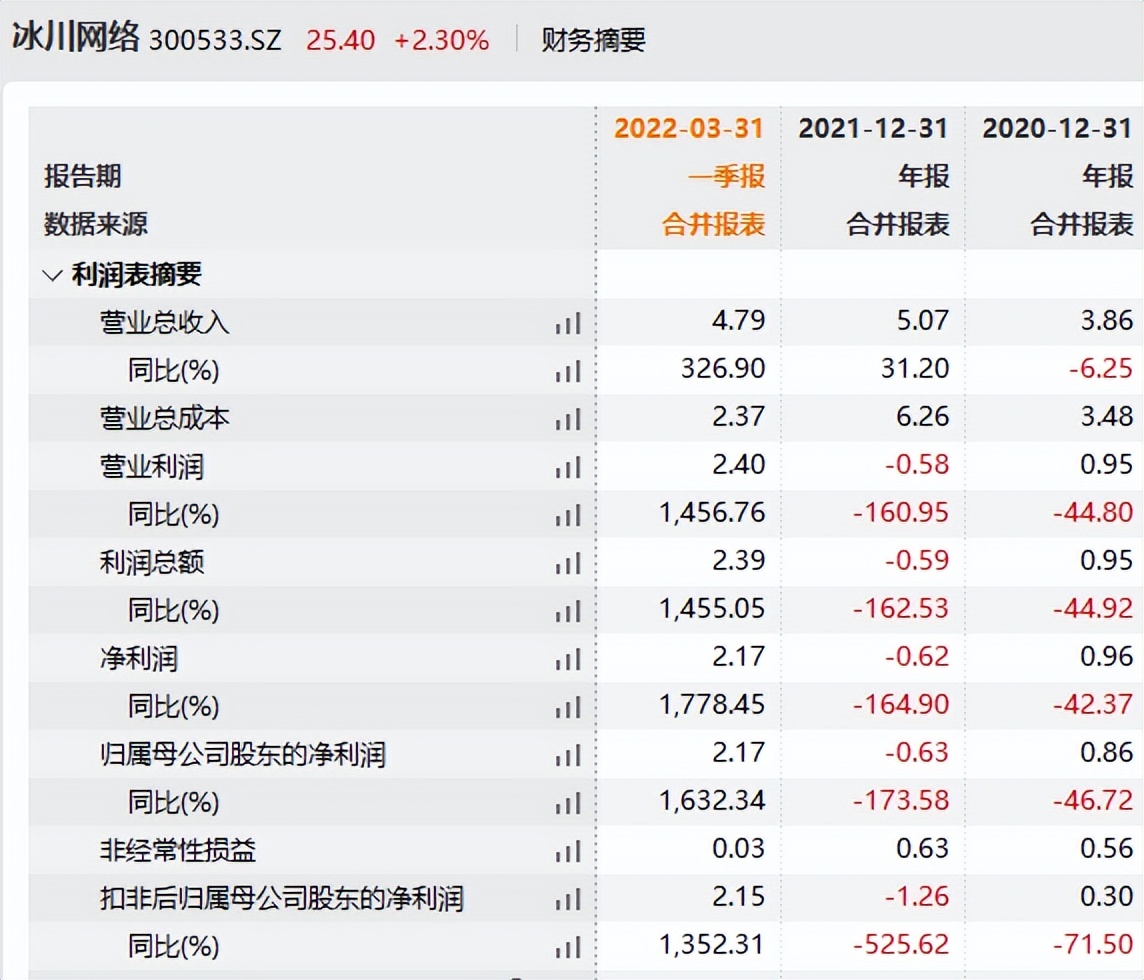Screen dimensions: 1144x980
Task: Click the red value -162.53
Action: click(x=901, y=609)
